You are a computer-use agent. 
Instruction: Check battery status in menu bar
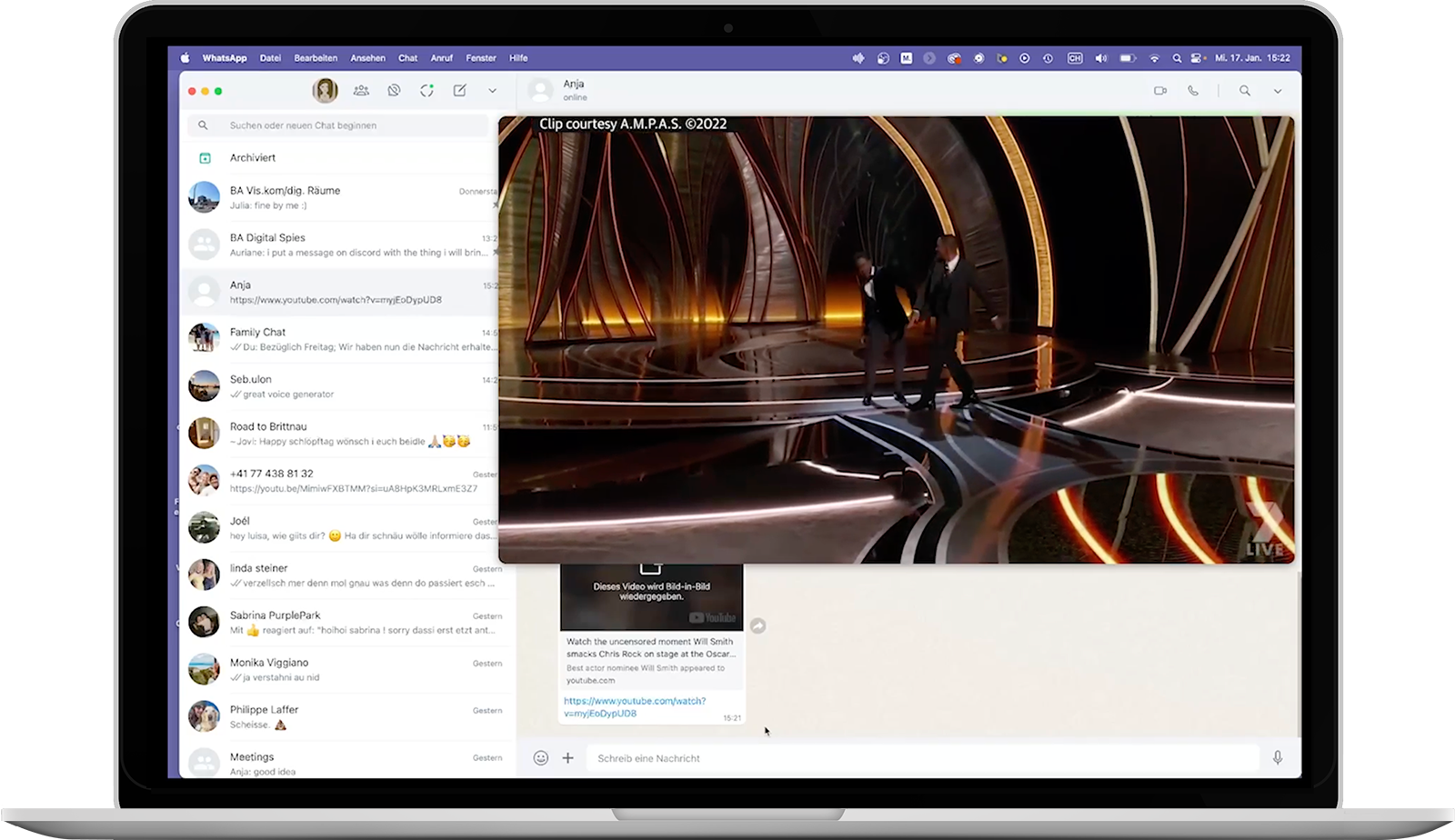click(x=1128, y=58)
